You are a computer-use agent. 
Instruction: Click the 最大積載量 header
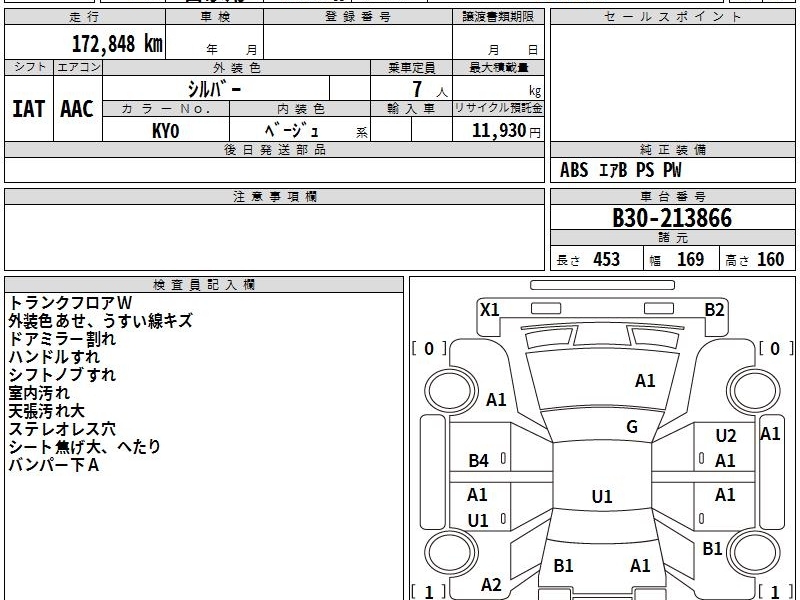coord(498,68)
